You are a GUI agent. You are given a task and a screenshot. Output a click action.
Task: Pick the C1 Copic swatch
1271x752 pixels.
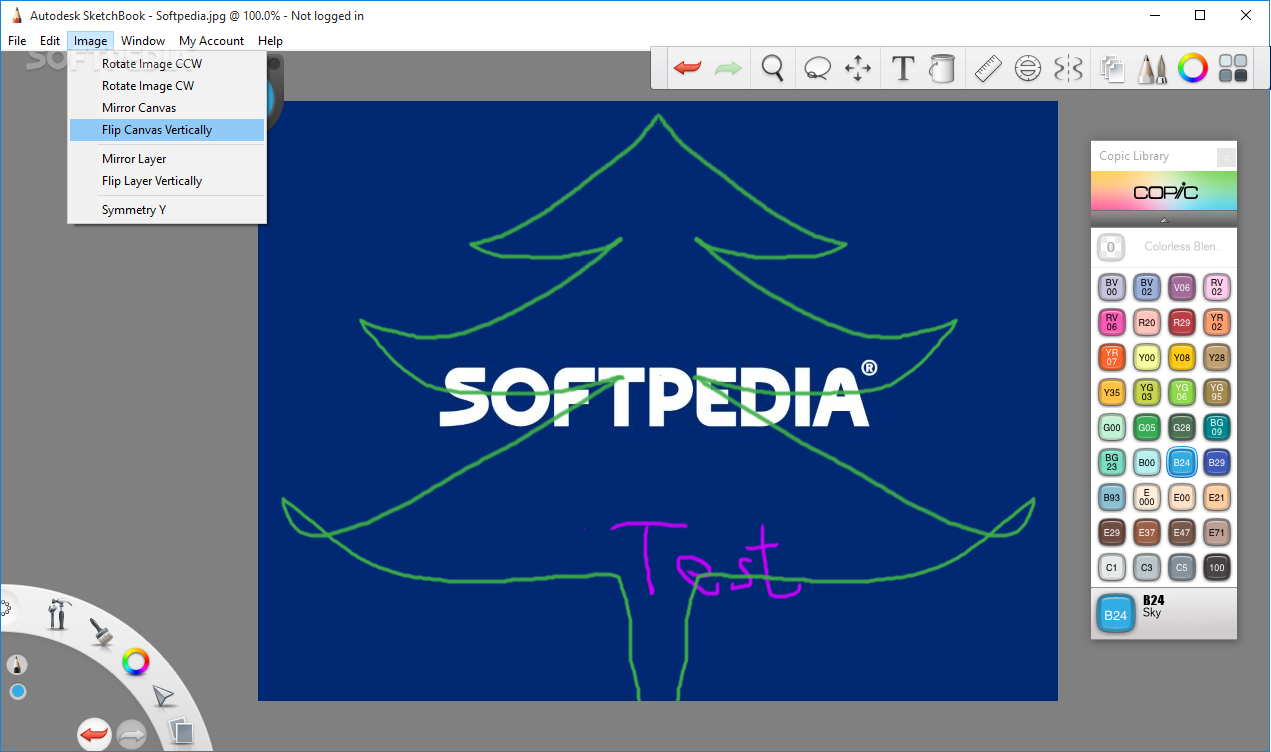[x=1112, y=568]
